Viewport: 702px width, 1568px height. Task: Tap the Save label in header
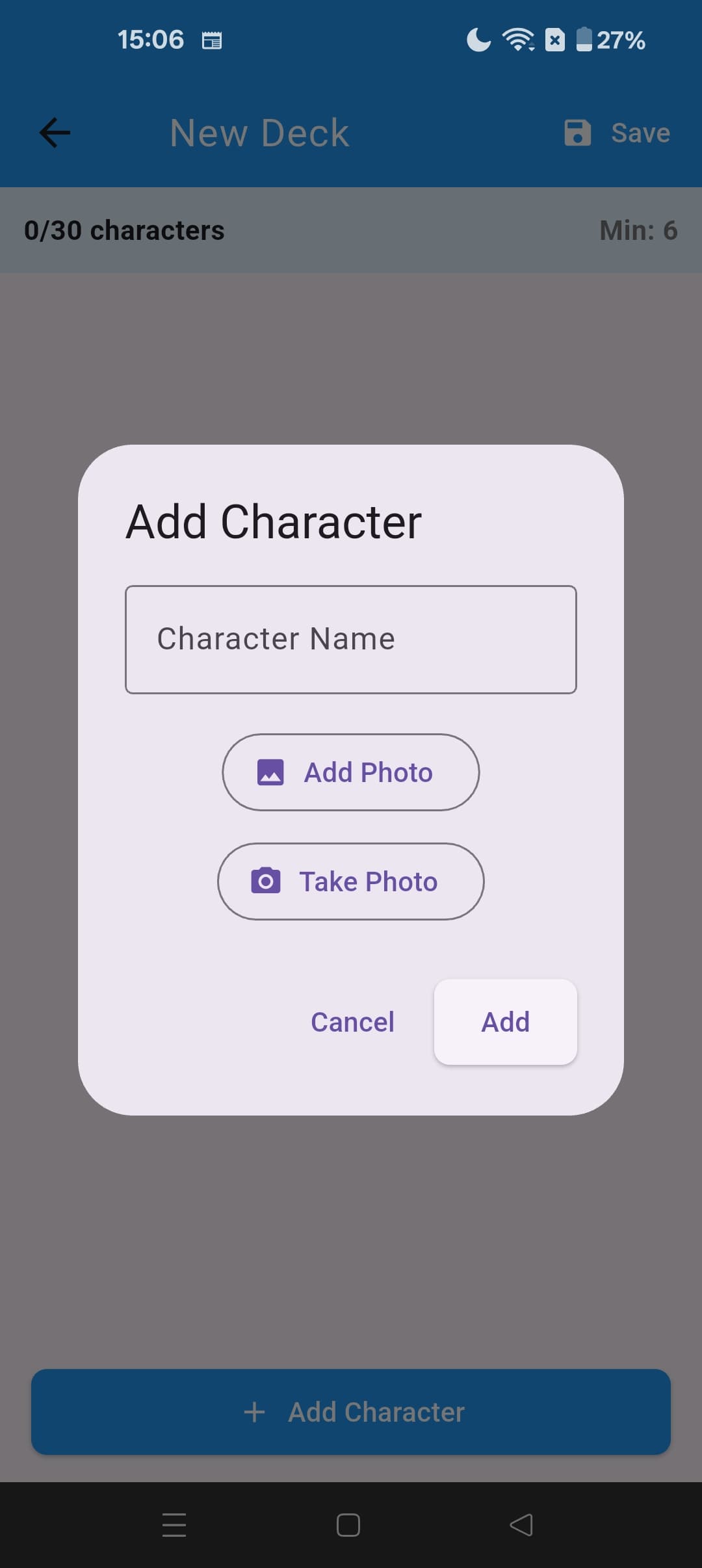(x=640, y=133)
